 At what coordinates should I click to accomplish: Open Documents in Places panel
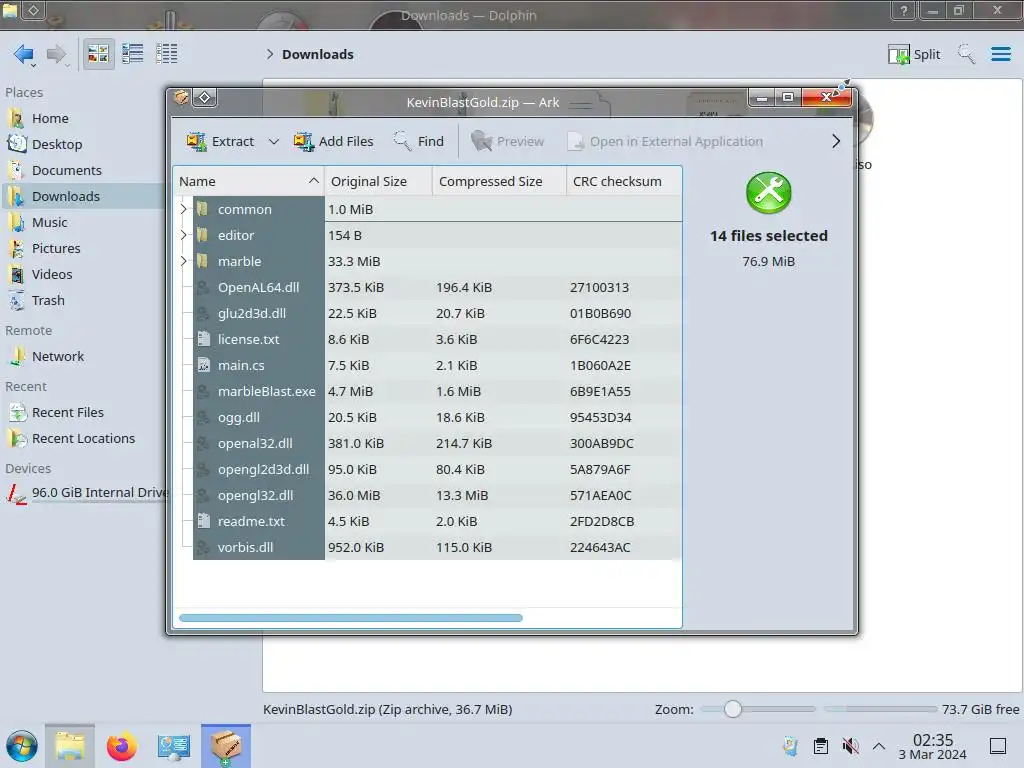click(84, 170)
